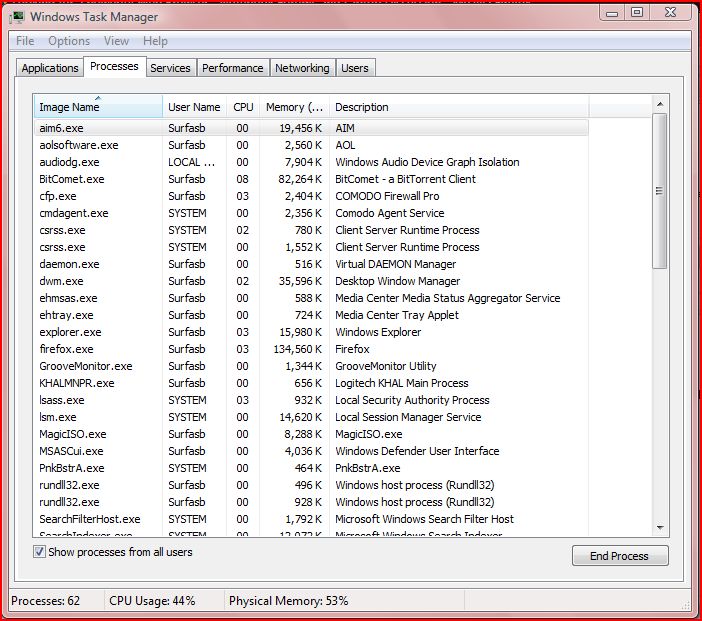Screen dimensions: 702x621
Task: Click the Virtual DAEMON Manager description
Action: coord(396,264)
